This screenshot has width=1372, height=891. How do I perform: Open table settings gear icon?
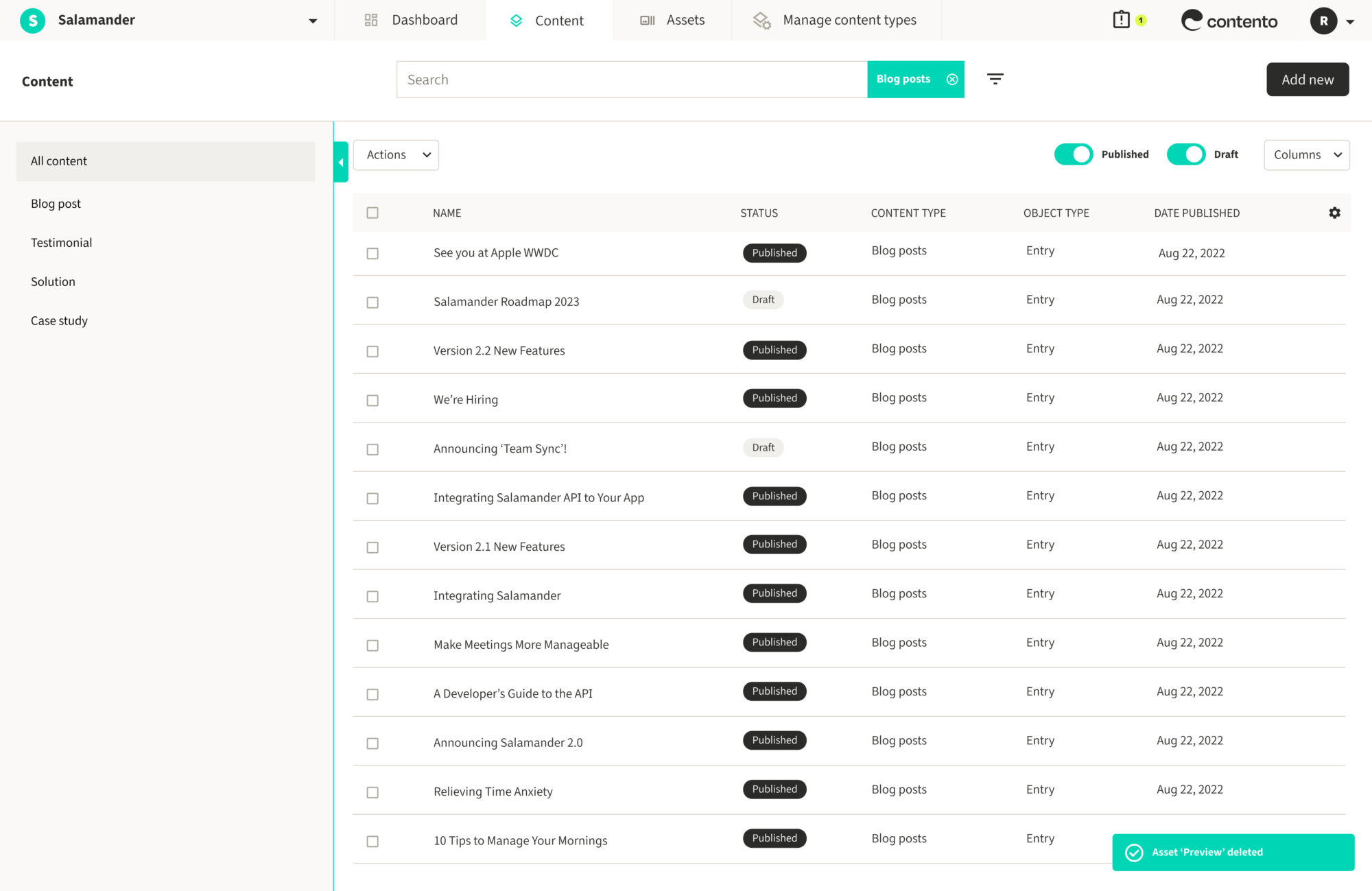[x=1334, y=213]
